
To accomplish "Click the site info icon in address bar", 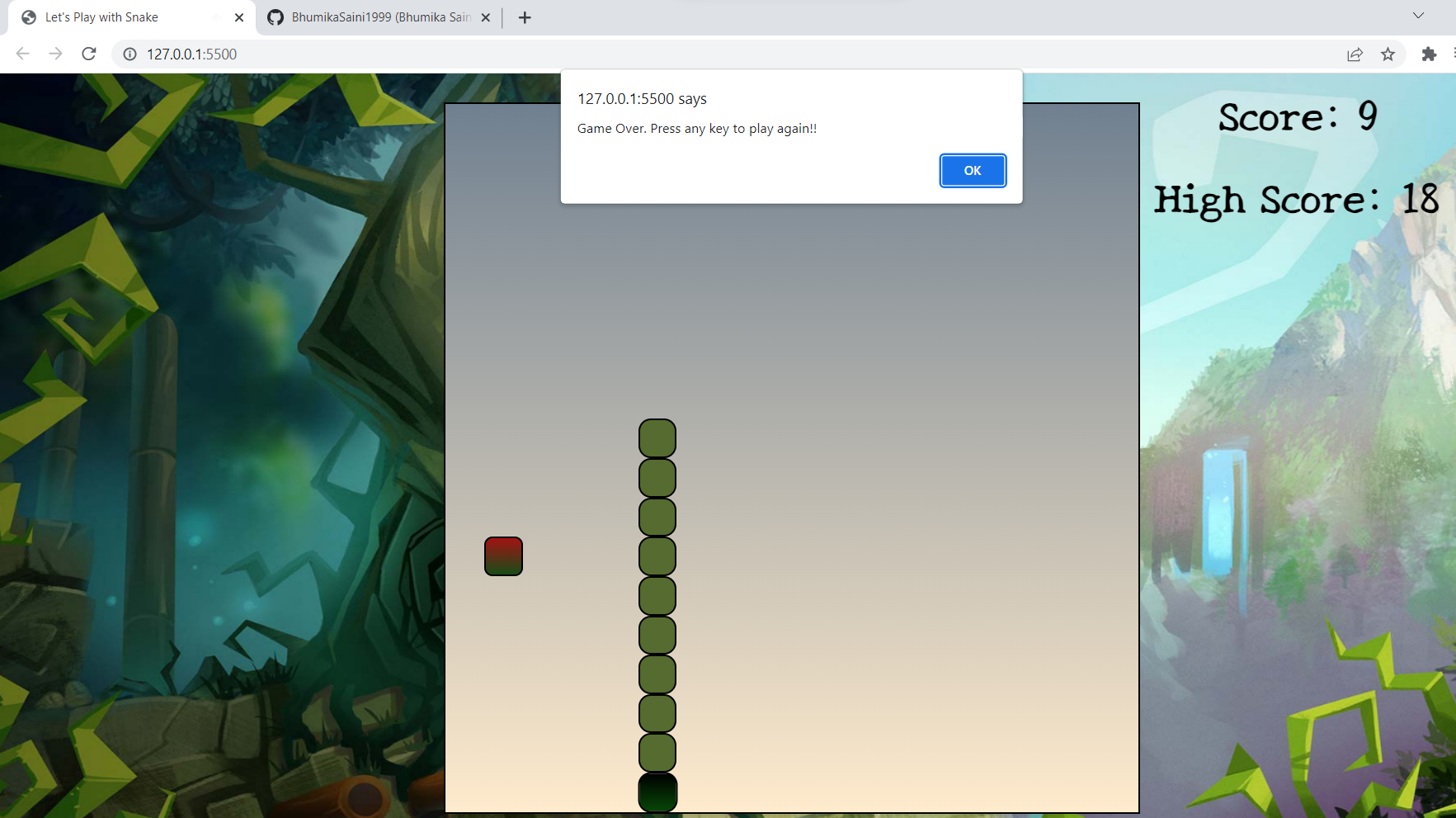I will (x=130, y=54).
